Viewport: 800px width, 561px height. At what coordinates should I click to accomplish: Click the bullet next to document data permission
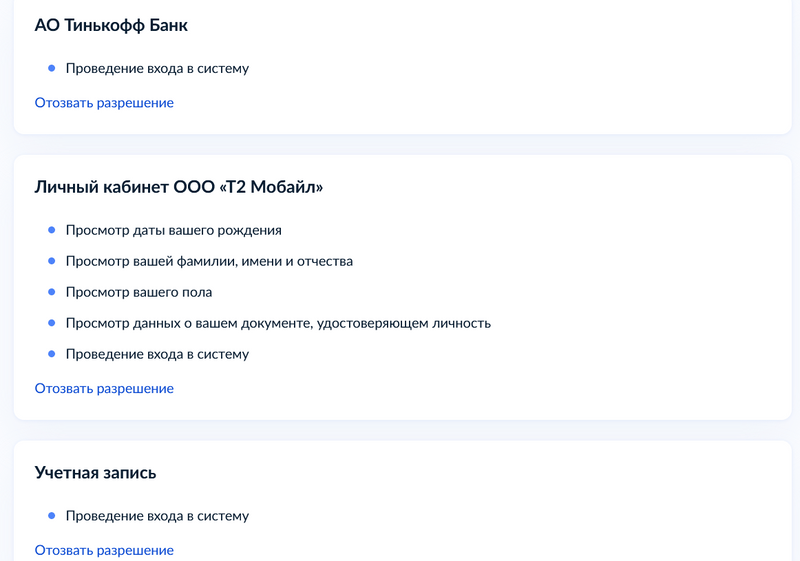tap(51, 323)
